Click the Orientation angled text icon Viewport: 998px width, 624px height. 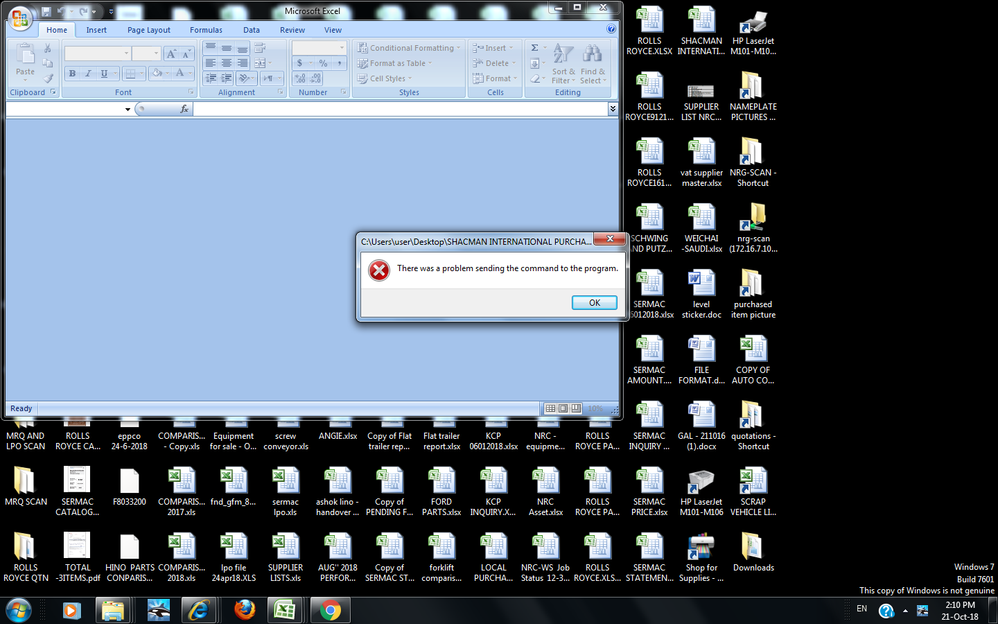pos(244,78)
